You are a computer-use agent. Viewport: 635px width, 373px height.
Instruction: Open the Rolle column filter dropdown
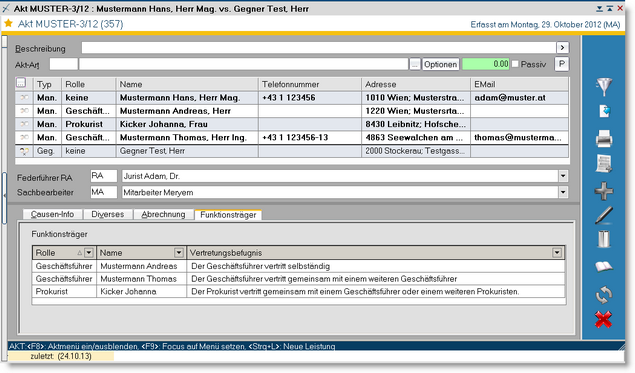89,253
